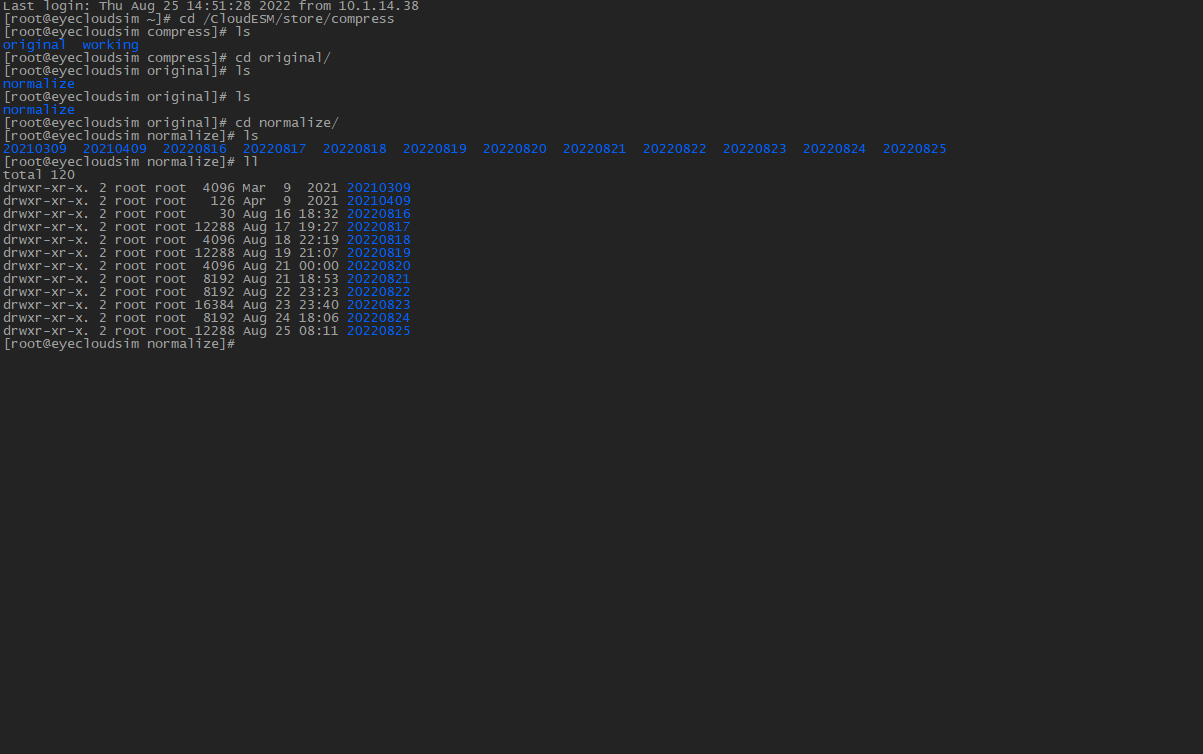
Task: Click 20220822 in the horizontal ls output
Action: click(674, 149)
